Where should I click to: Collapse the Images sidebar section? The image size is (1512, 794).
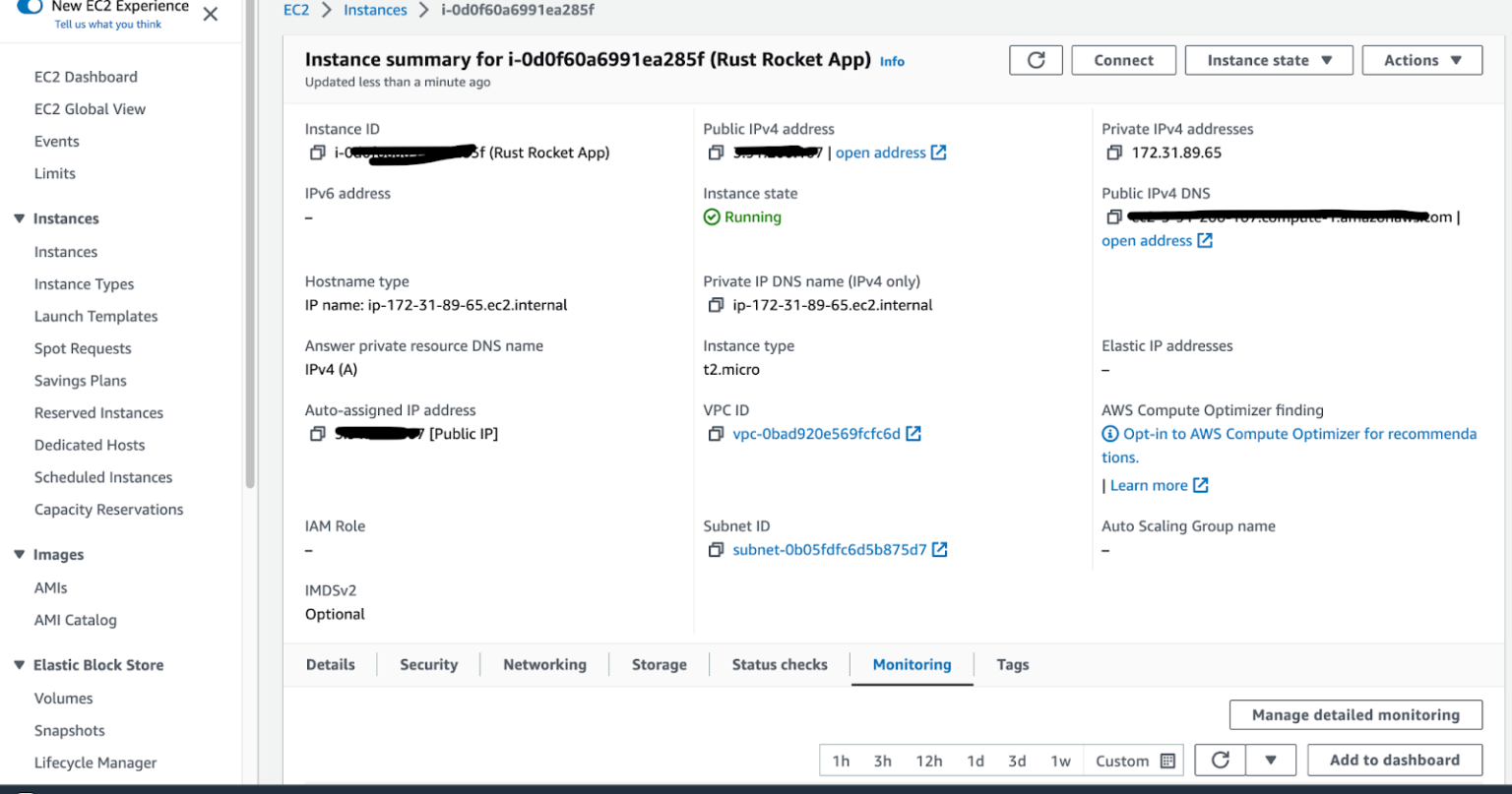[x=20, y=555]
